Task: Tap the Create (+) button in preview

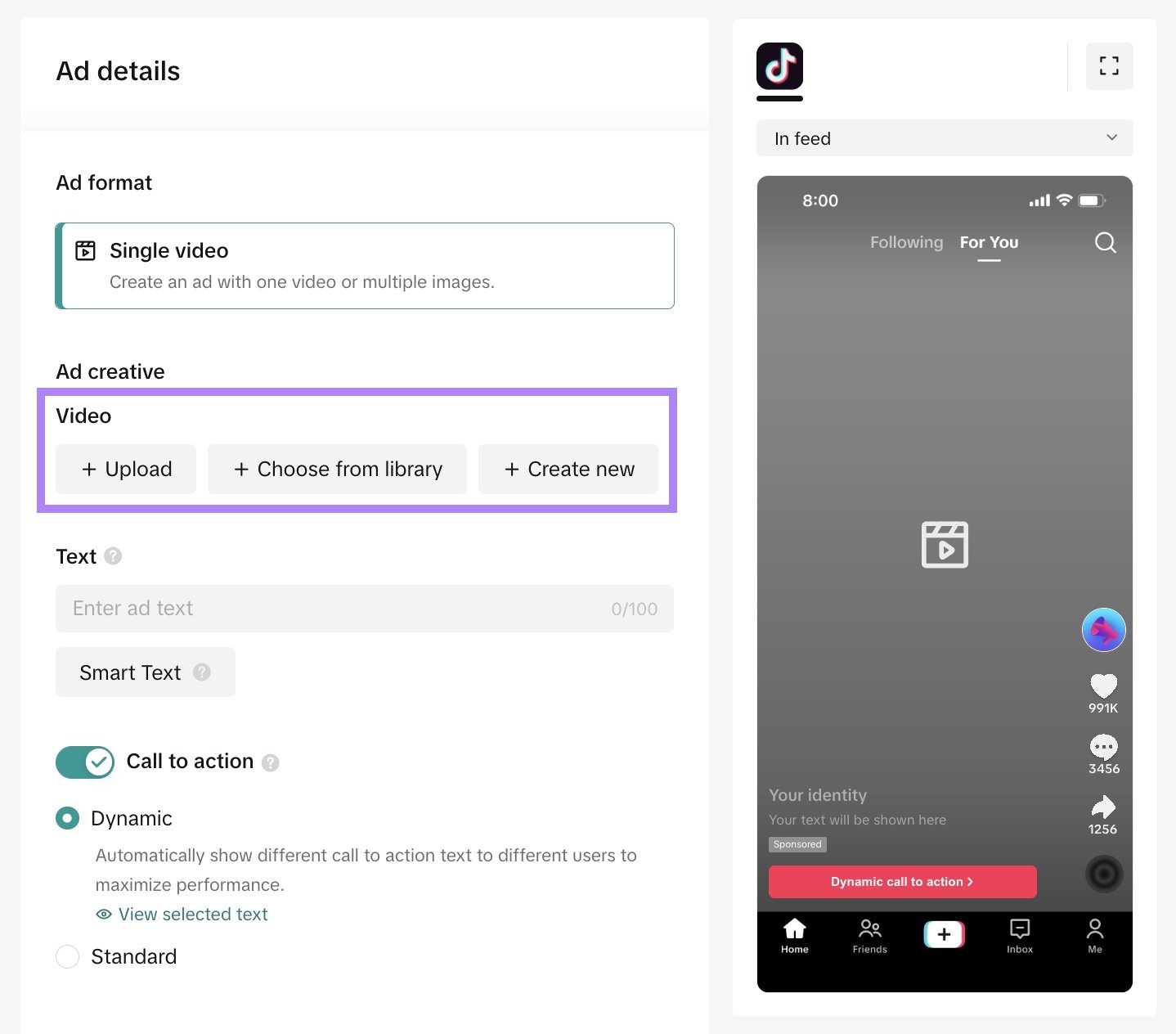Action: tap(944, 933)
